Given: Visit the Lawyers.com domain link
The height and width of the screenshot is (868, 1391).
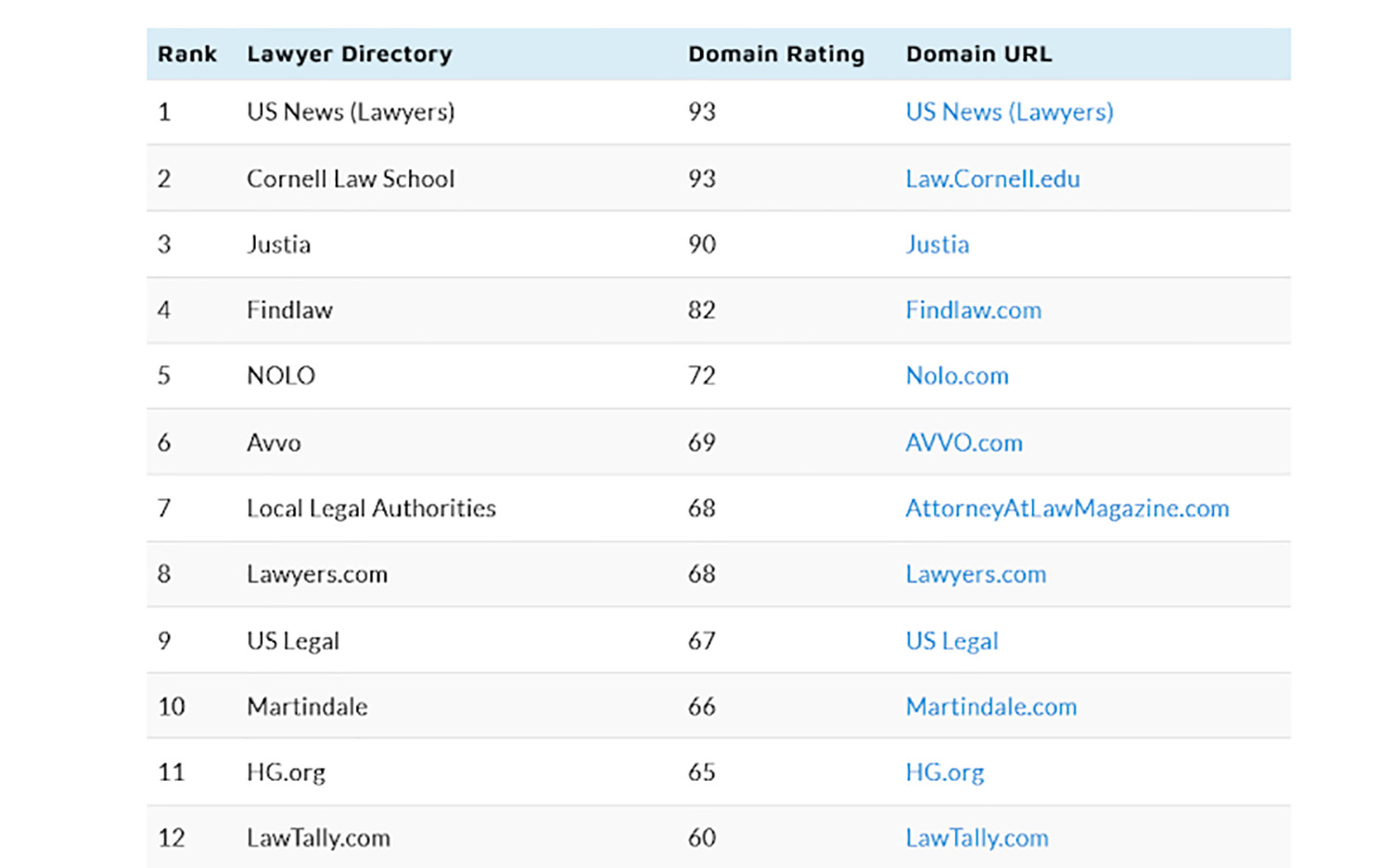Looking at the screenshot, I should point(976,575).
